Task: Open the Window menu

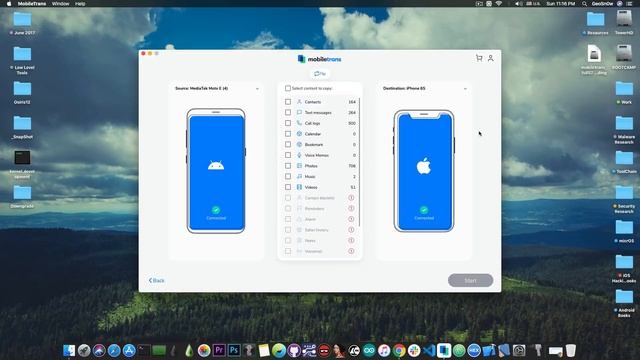Action: point(60,4)
